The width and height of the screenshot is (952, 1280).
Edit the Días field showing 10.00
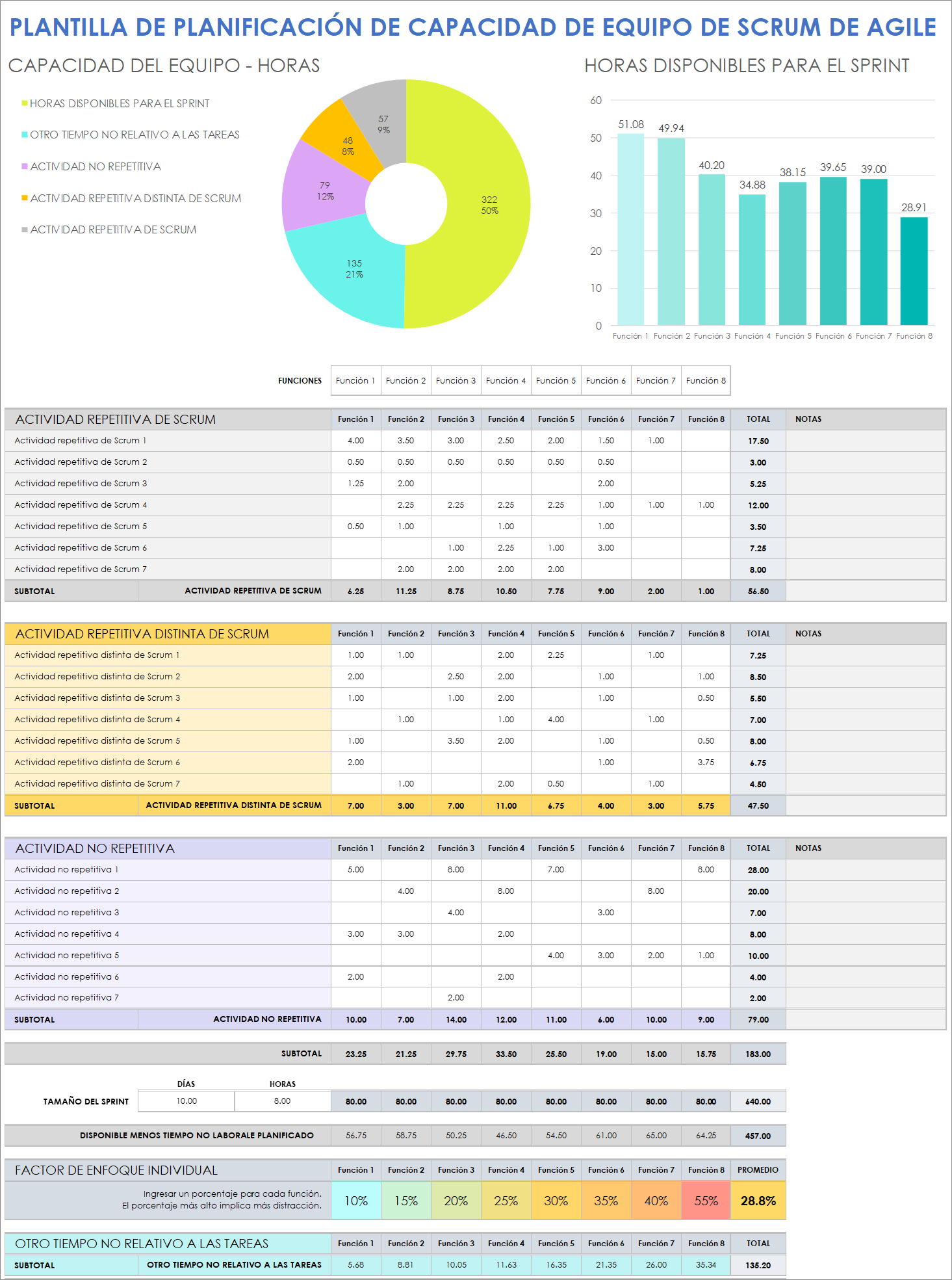187,1101
